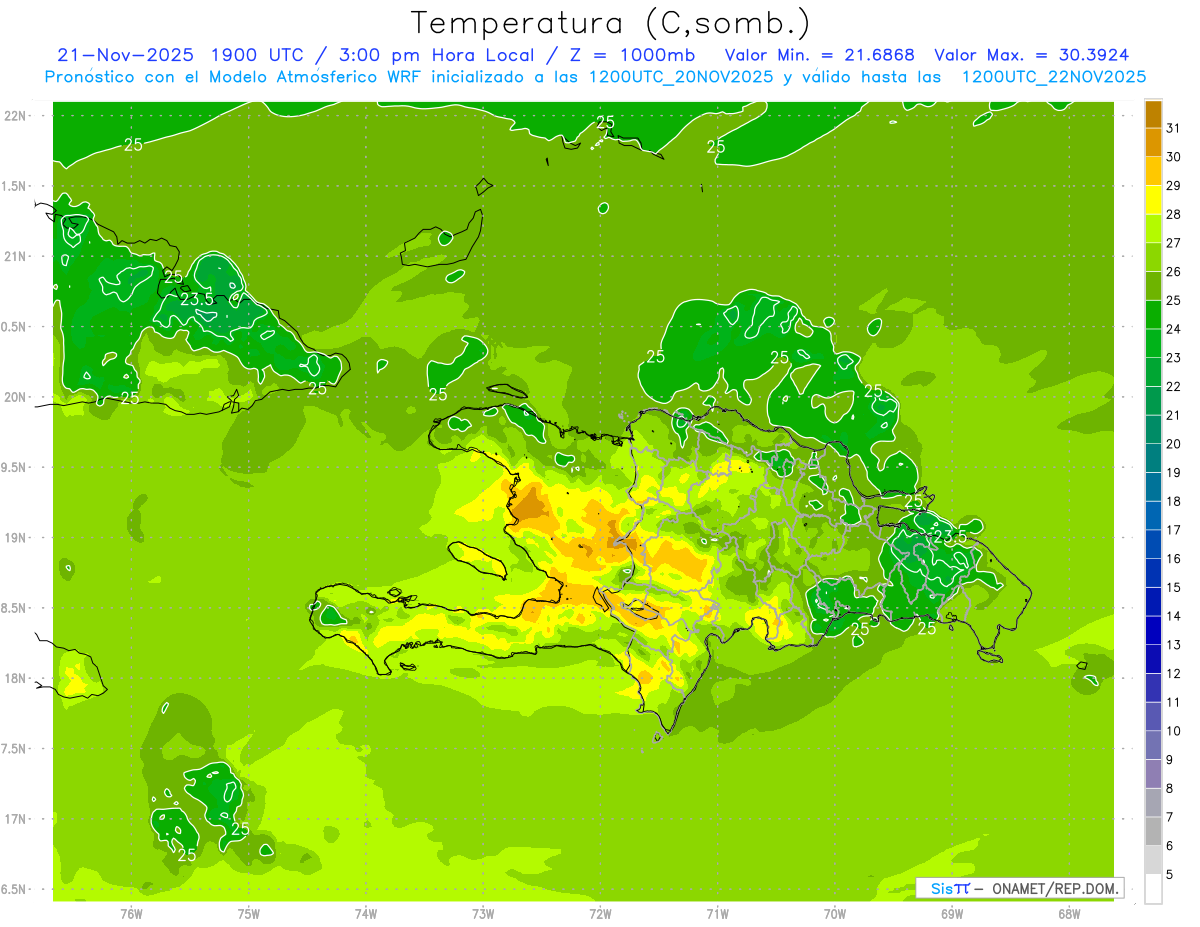Viewport: 1200px width, 927px height.
Task: Click the yellow swatch between 28 and 29
Action: (1153, 200)
